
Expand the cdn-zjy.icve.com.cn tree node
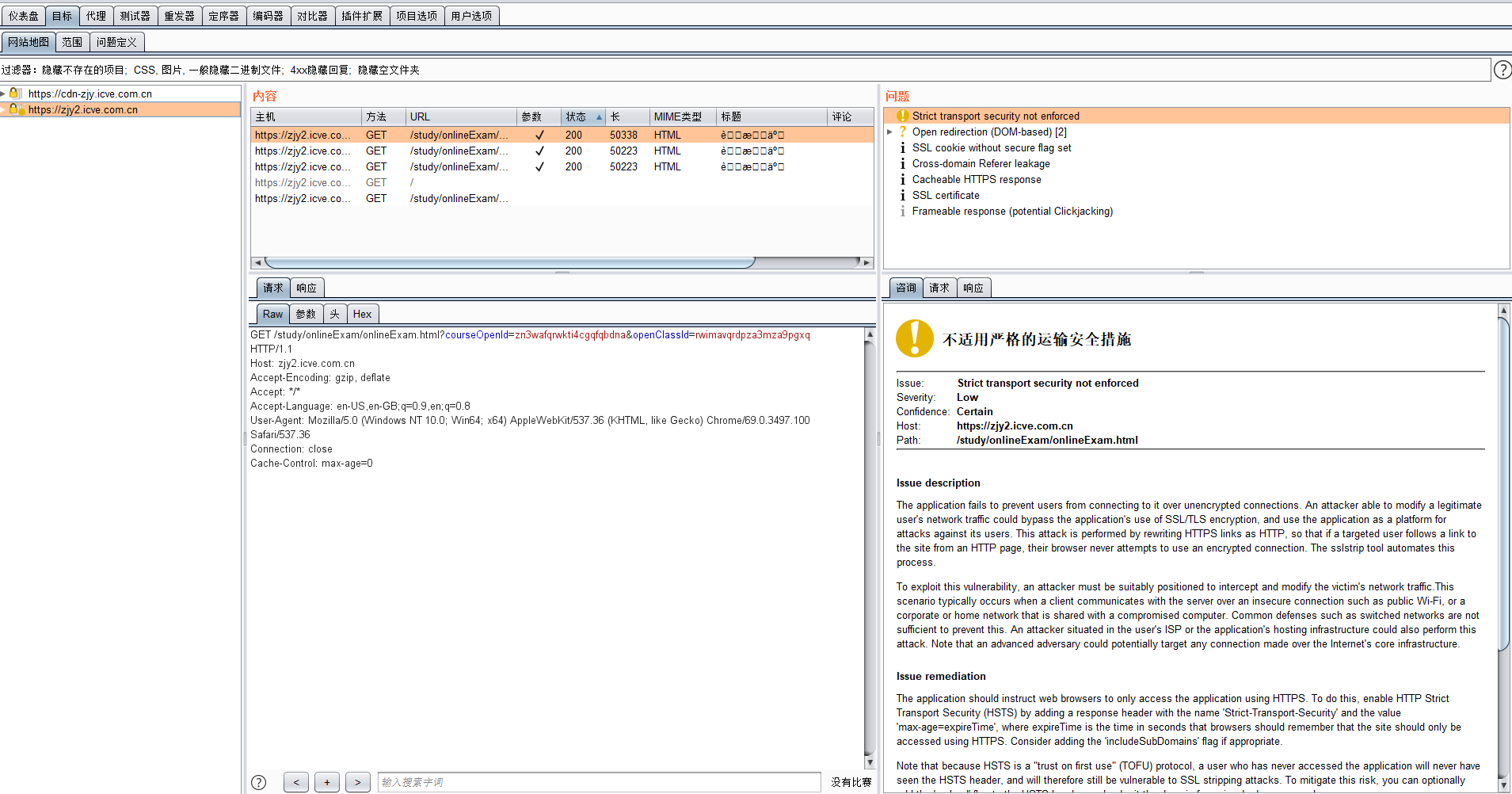pyautogui.click(x=3, y=94)
